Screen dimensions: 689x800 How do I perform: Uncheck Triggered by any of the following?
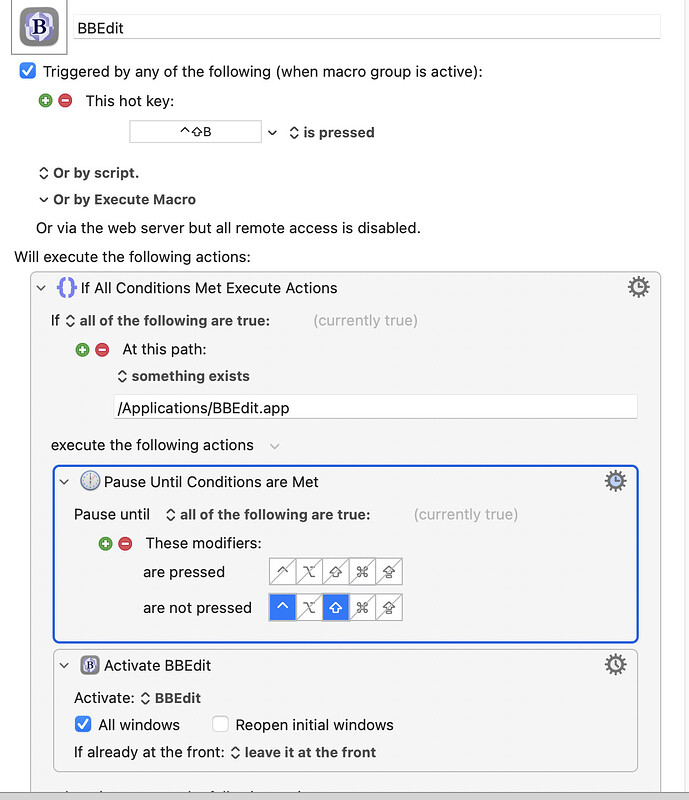(28, 71)
